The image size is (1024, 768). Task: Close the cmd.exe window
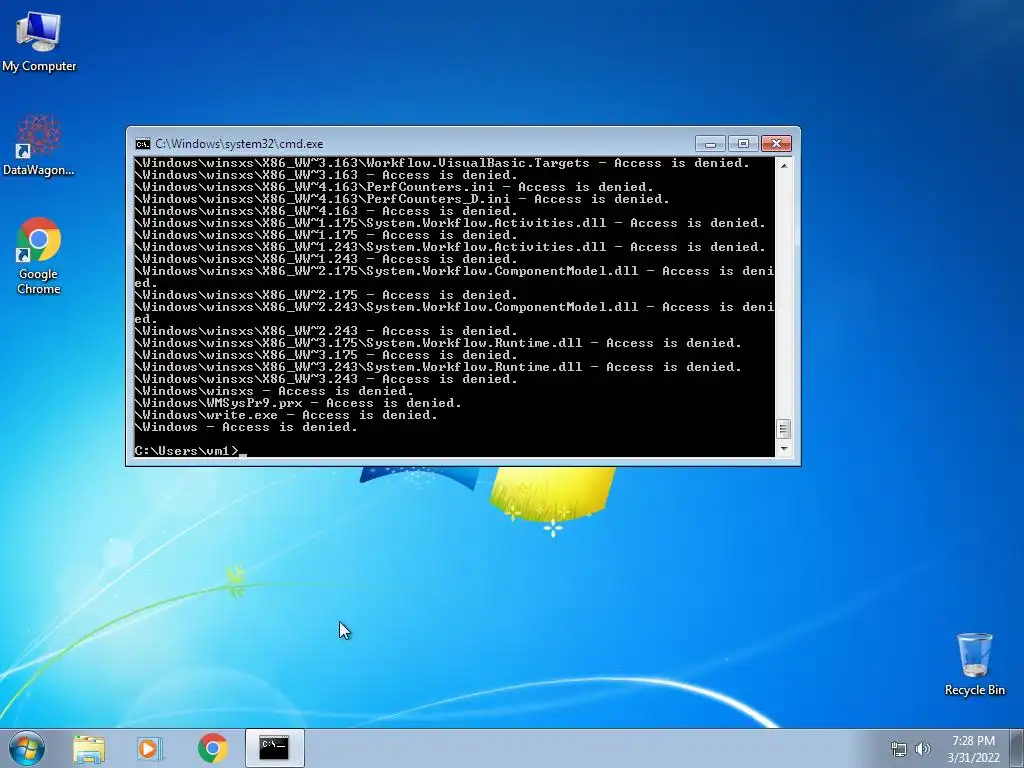[776, 144]
